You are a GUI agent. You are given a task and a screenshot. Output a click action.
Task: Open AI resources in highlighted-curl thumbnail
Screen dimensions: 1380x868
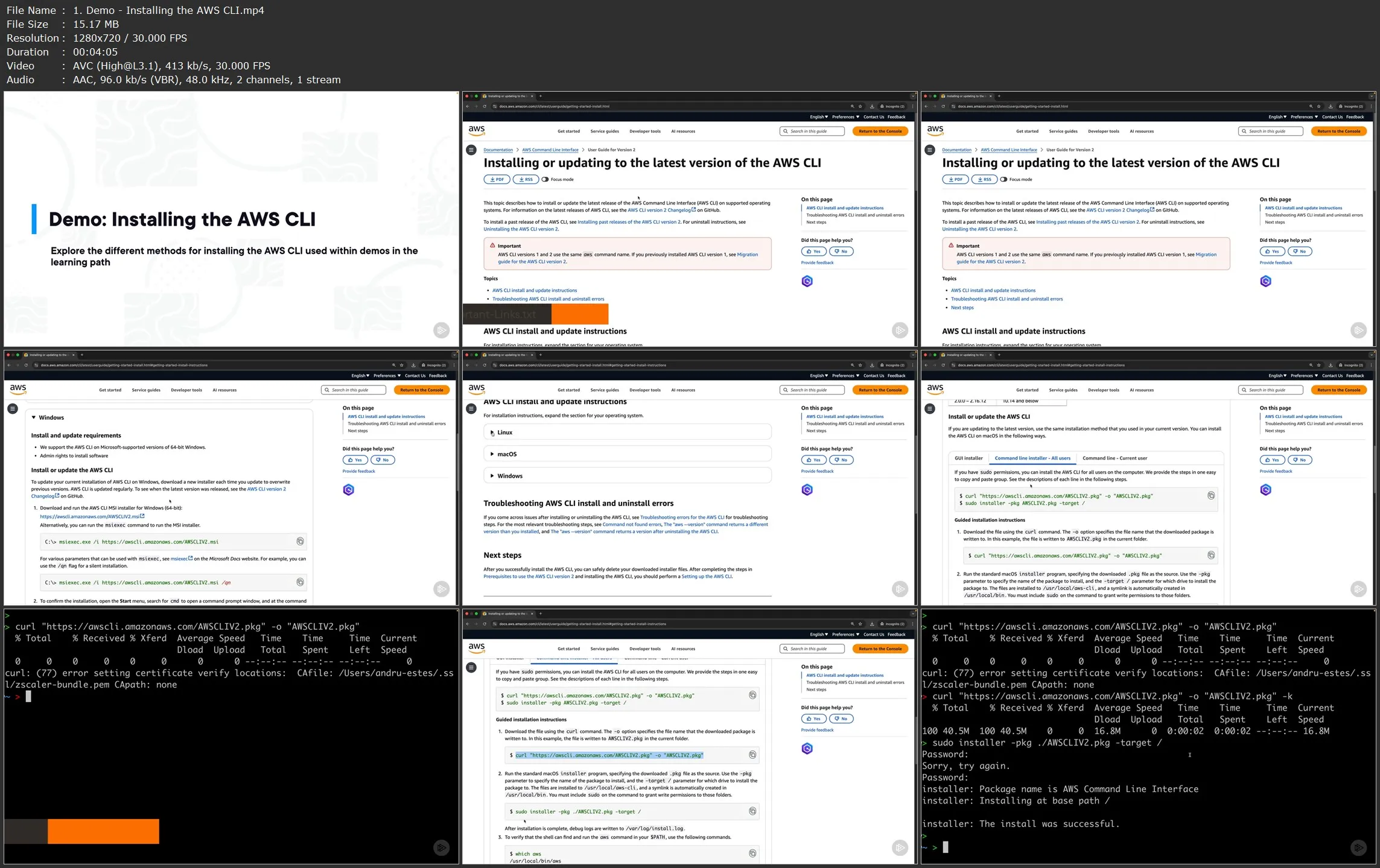[683, 648]
